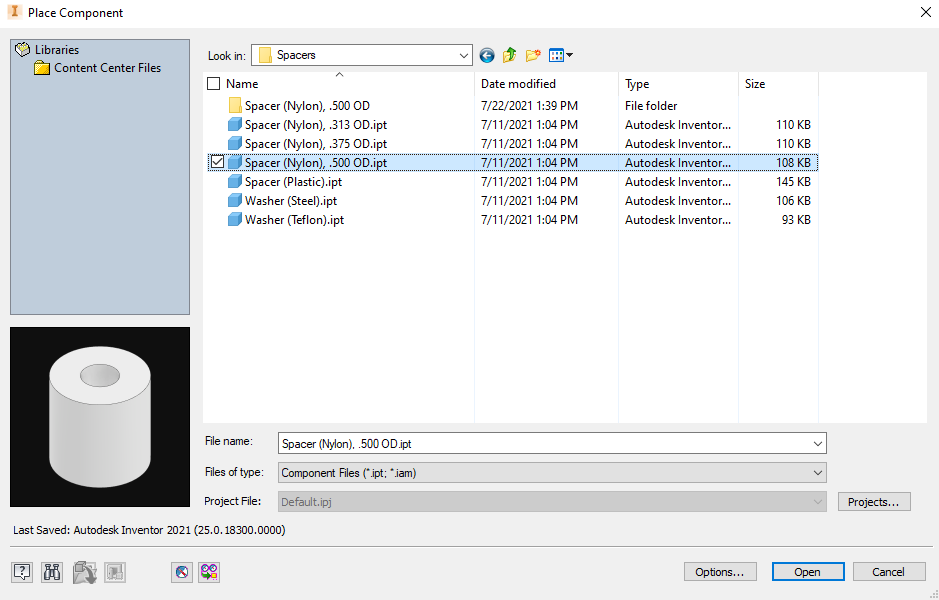The width and height of the screenshot is (939, 600).
Task: Go up one folder level
Action: [x=510, y=55]
